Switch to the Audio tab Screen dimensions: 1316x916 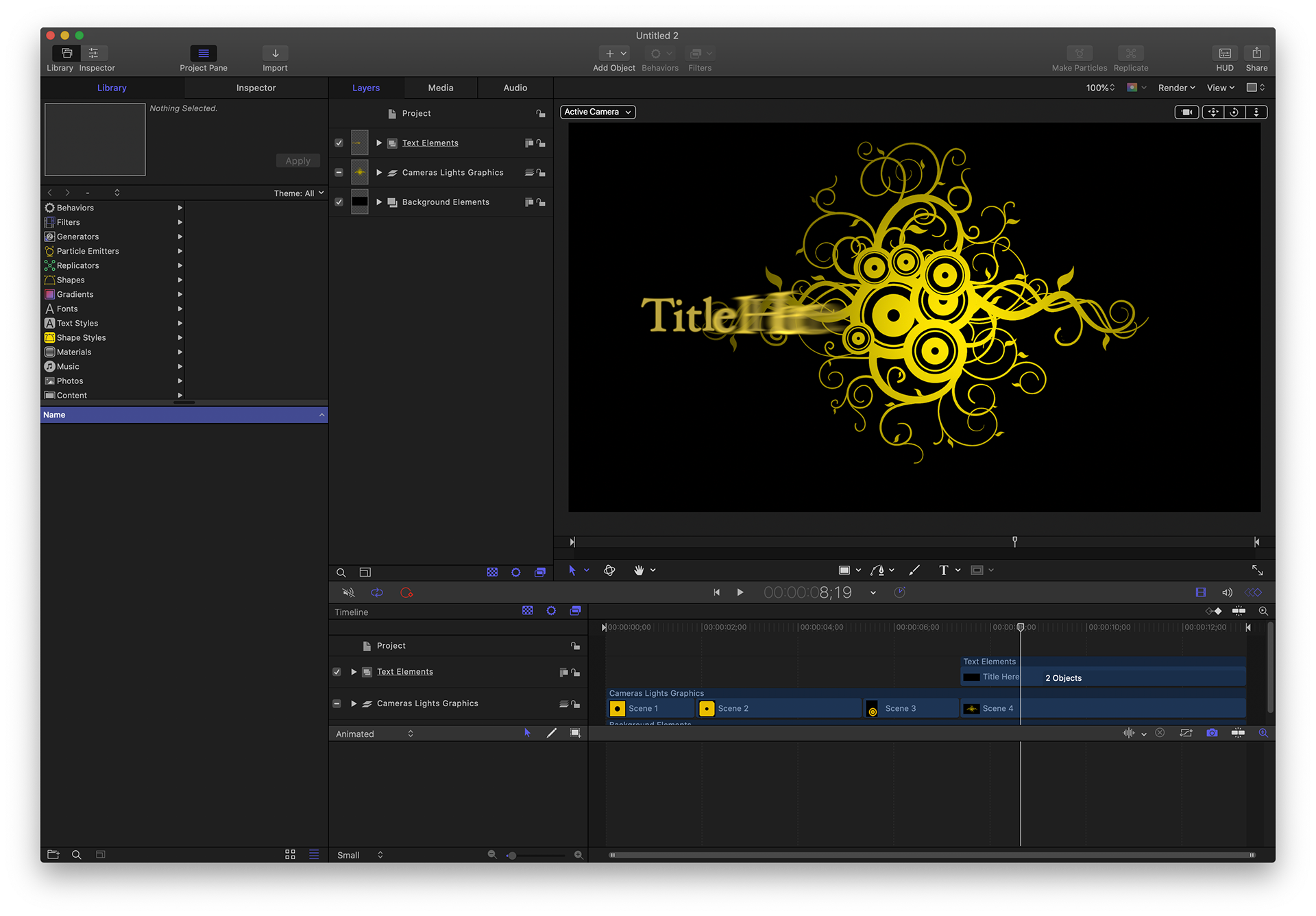coord(515,88)
